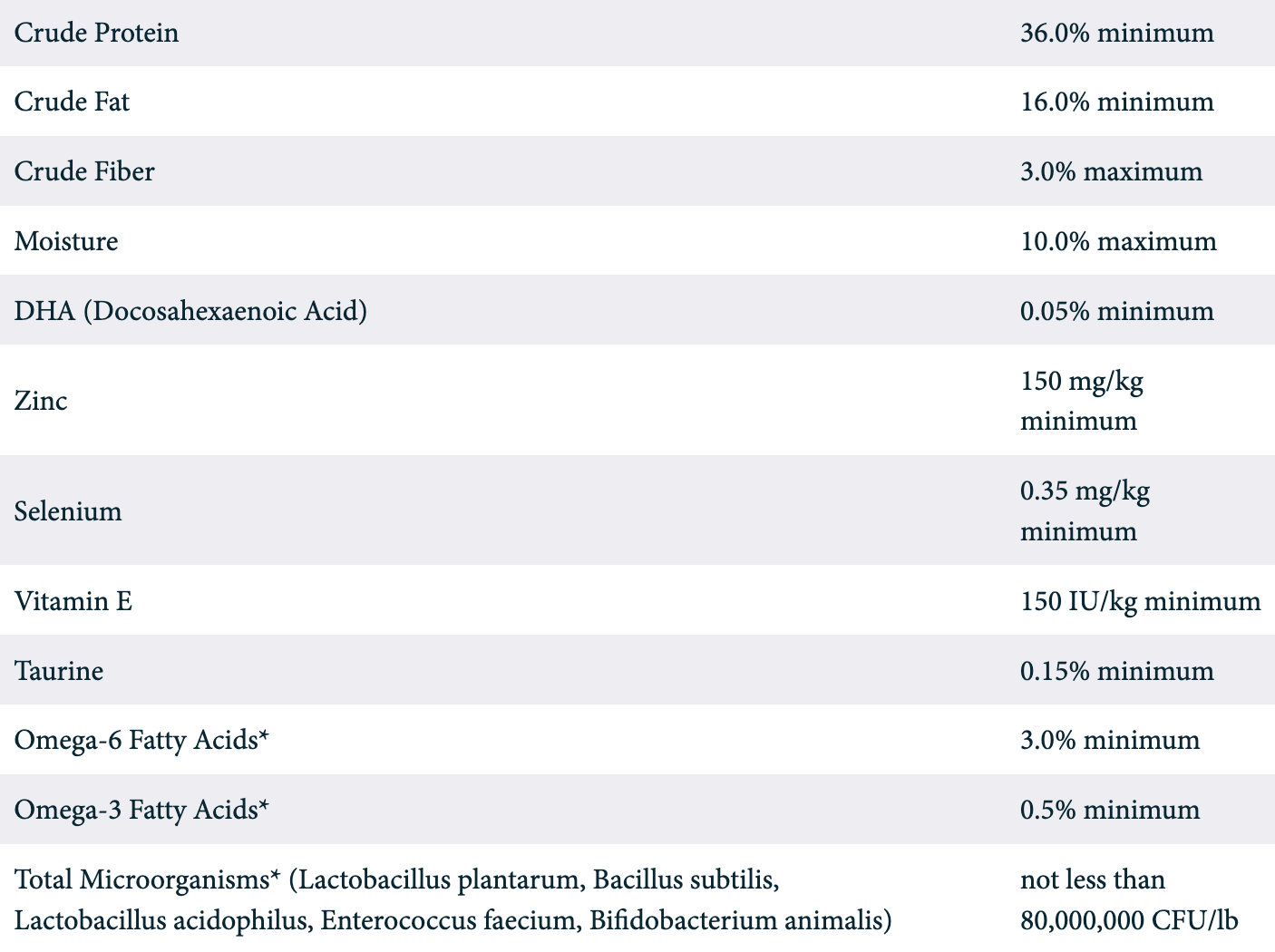This screenshot has width=1275, height=952.
Task: Click the Crude Fiber label
Action: tap(84, 171)
